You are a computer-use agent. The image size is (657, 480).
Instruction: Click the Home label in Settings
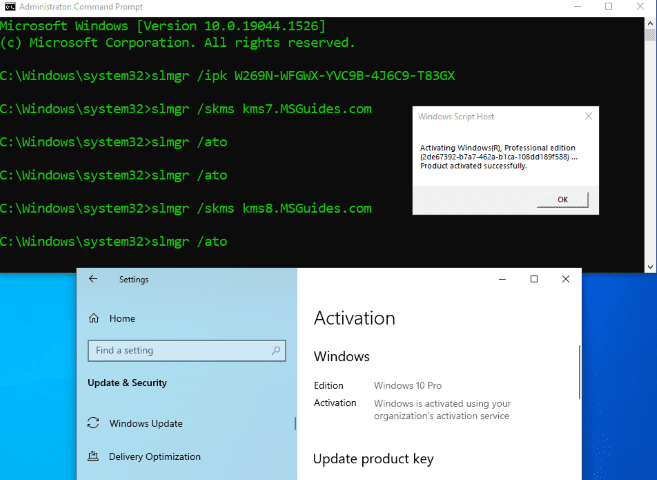[x=122, y=319]
